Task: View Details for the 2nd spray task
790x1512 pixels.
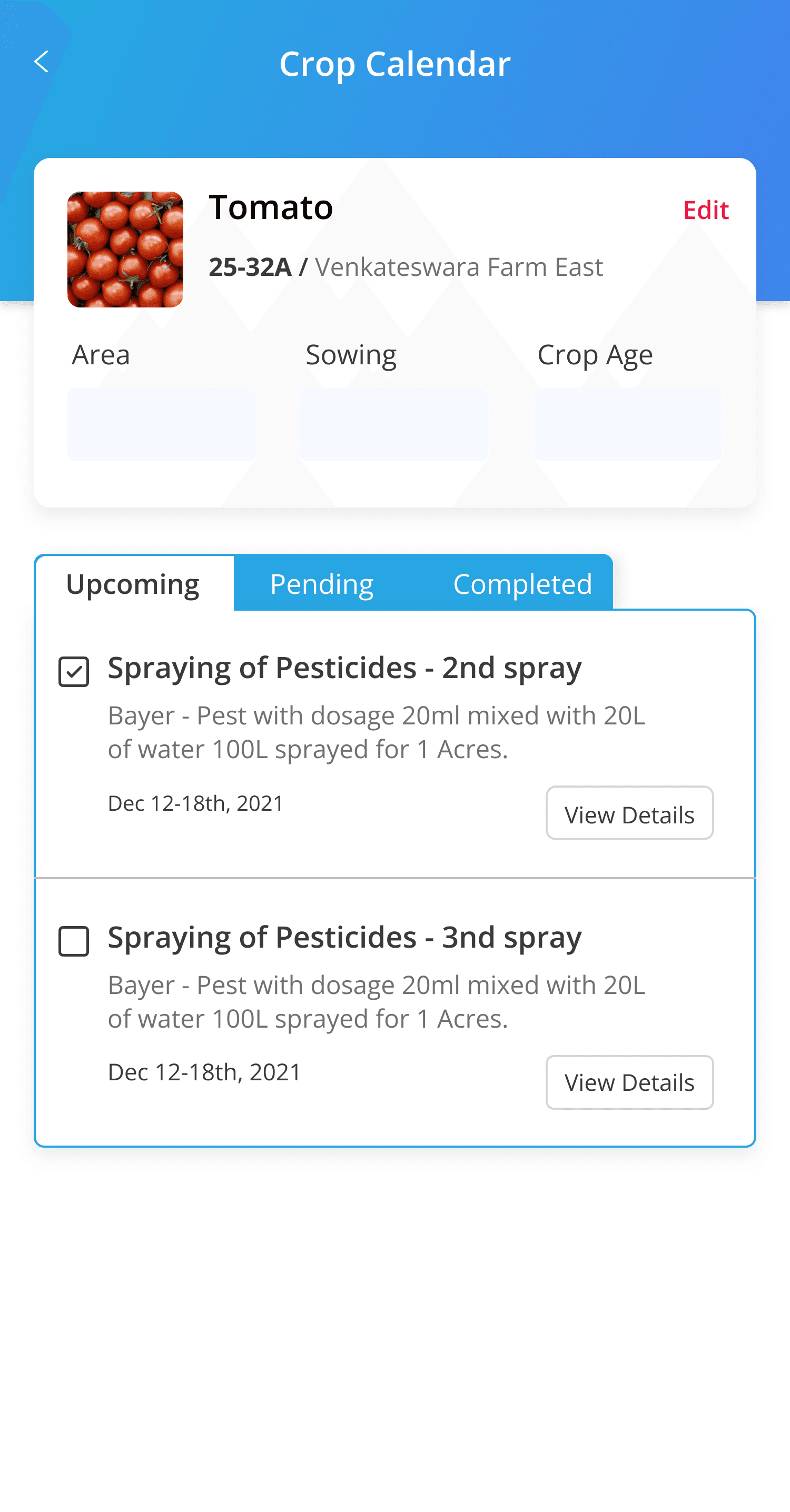Action: click(x=629, y=814)
